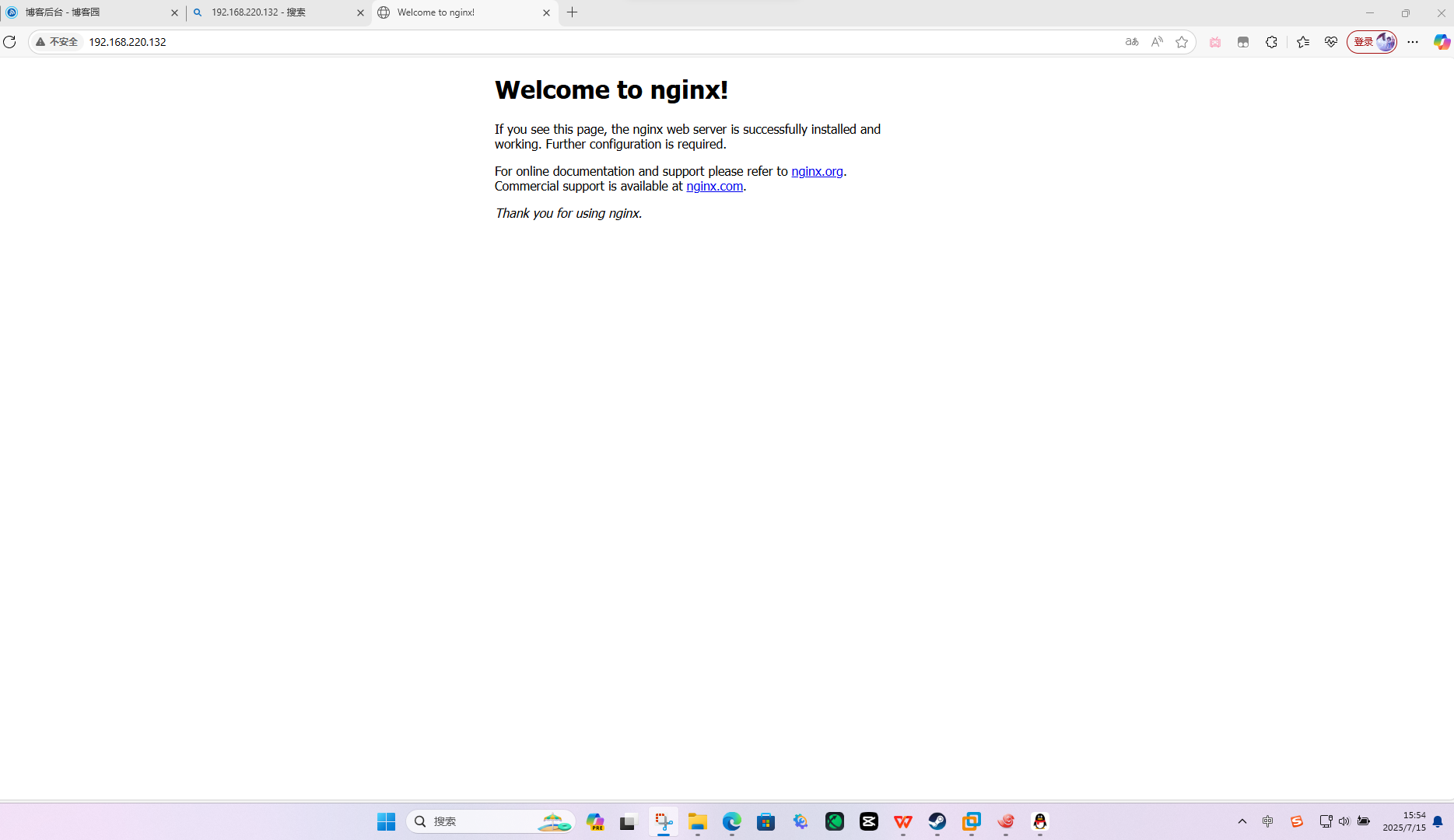Open Snipping Tool from the taskbar
This screenshot has width=1454, height=840.
(x=663, y=821)
